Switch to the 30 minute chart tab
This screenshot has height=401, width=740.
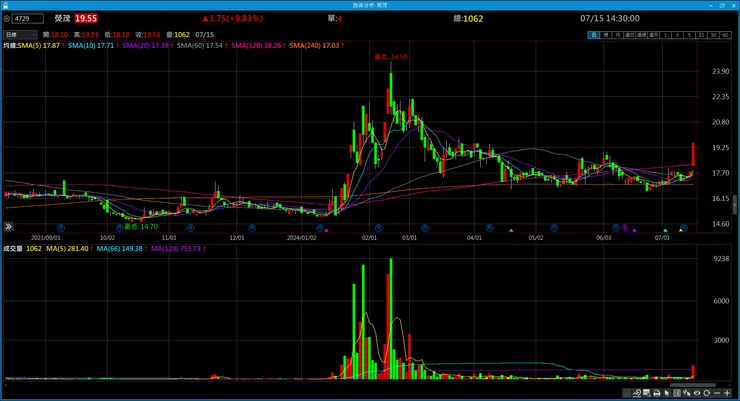(714, 35)
